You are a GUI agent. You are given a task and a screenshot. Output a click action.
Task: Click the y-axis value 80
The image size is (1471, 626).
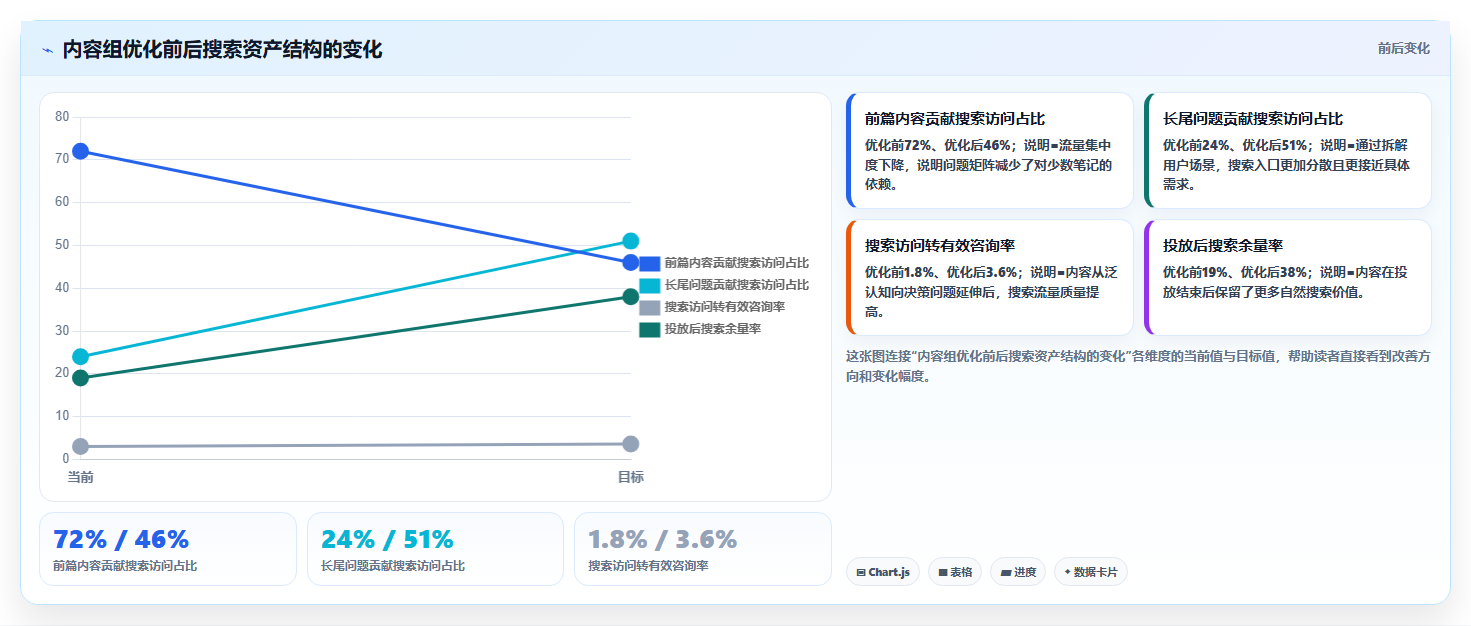(62, 117)
